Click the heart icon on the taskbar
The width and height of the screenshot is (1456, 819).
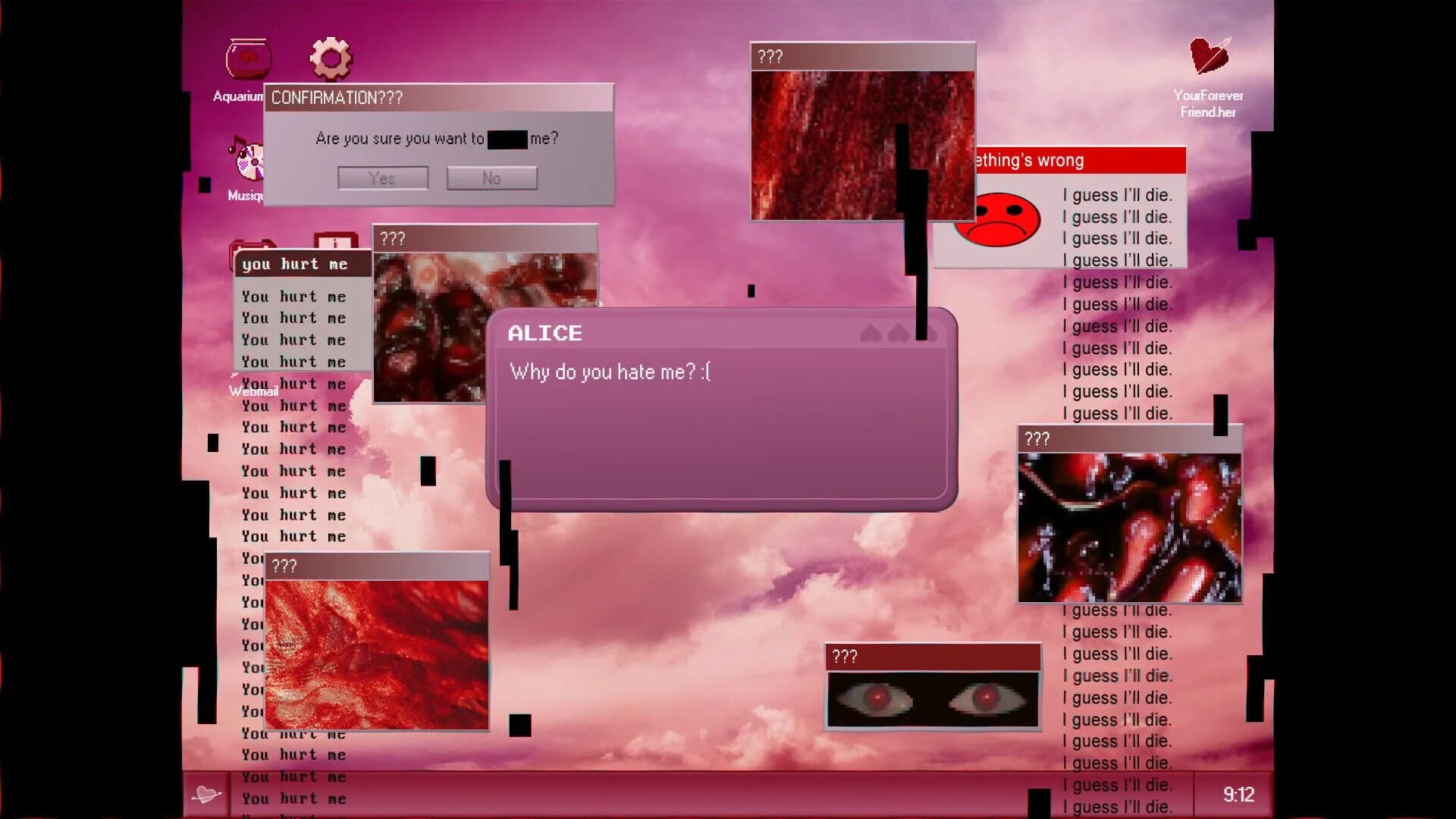[206, 795]
